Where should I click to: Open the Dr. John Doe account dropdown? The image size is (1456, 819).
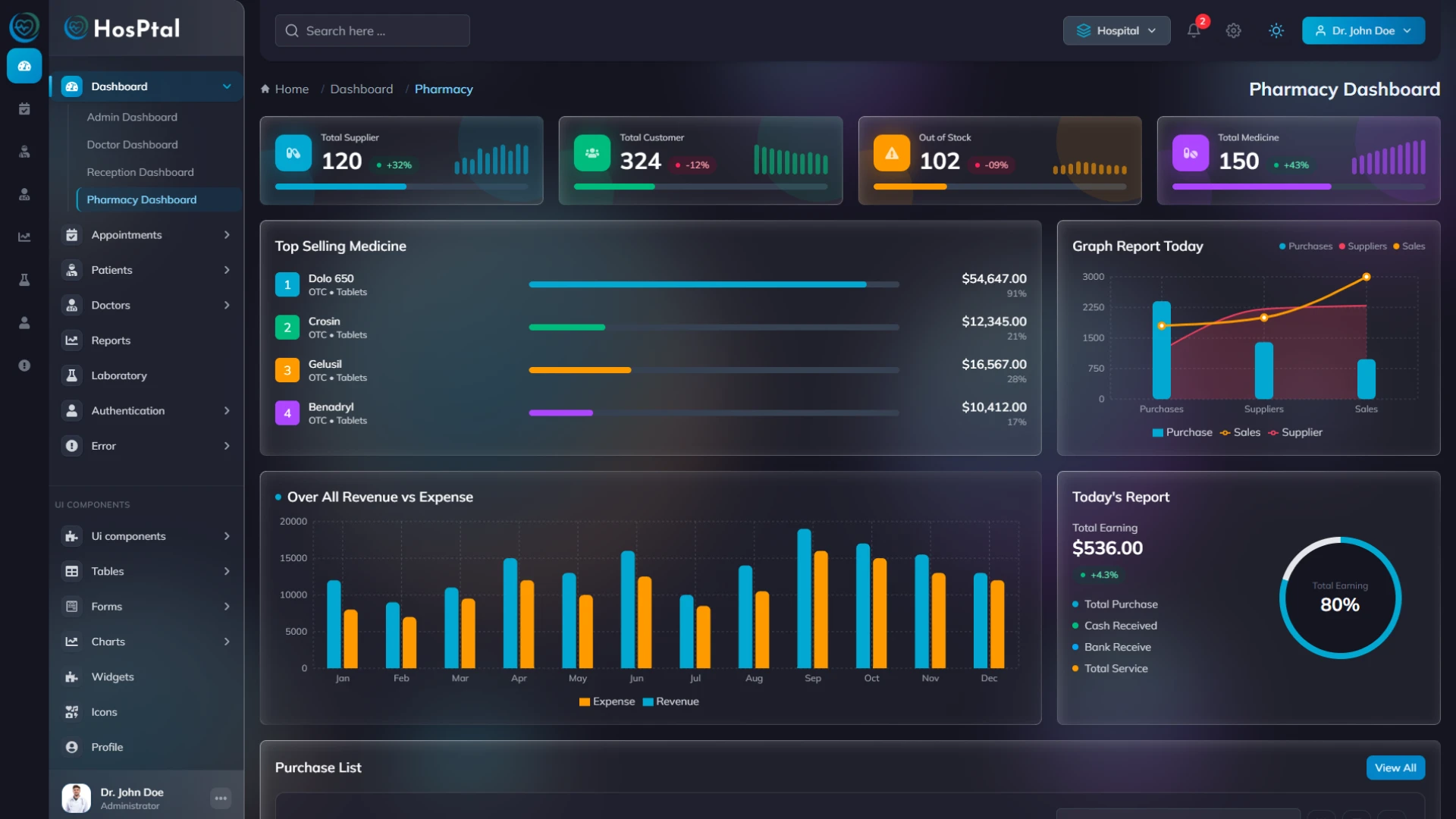[x=1363, y=31]
